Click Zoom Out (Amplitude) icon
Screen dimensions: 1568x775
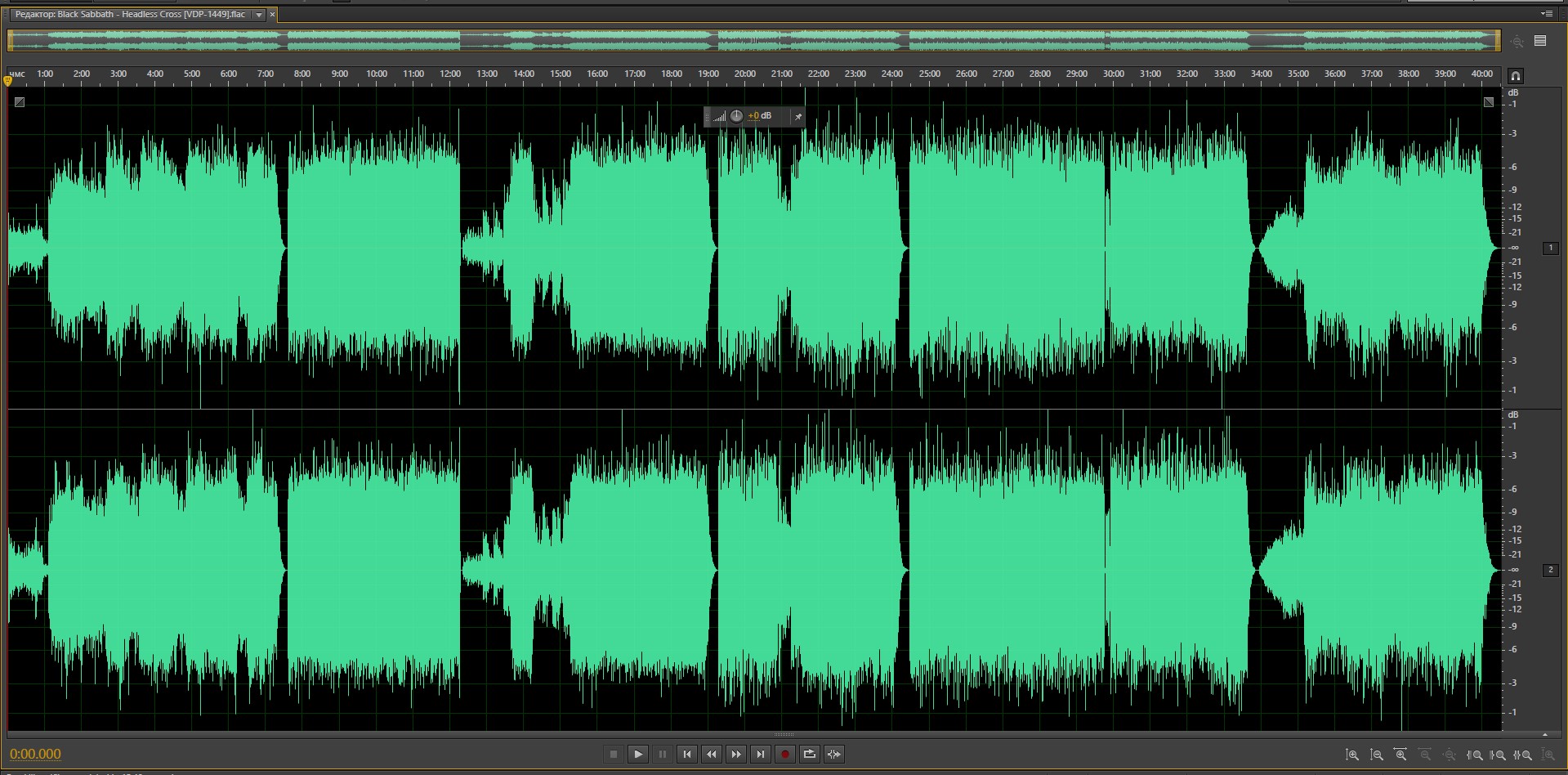coord(1377,755)
